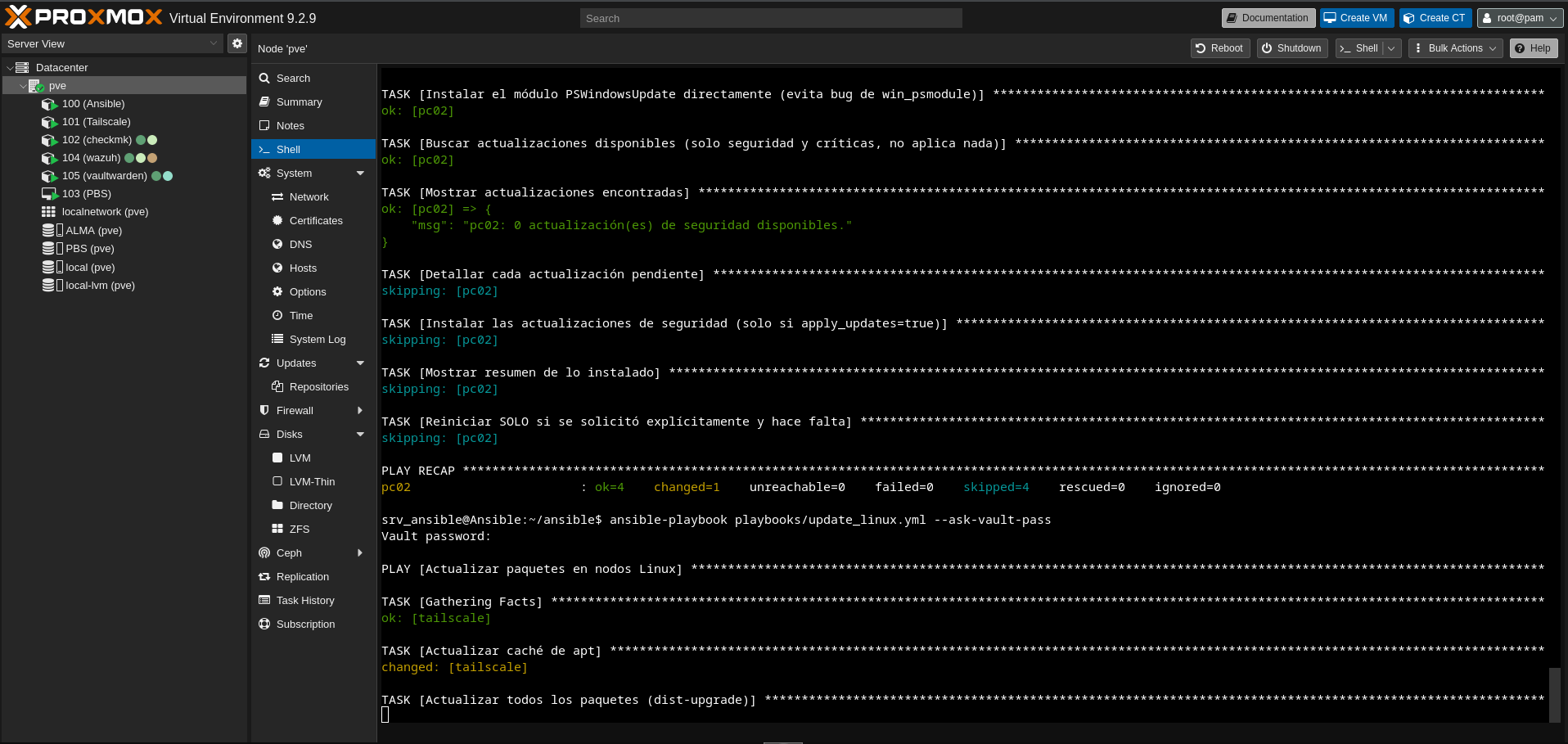This screenshot has height=744, width=1568.
Task: Click the Reboot button
Action: [1219, 48]
